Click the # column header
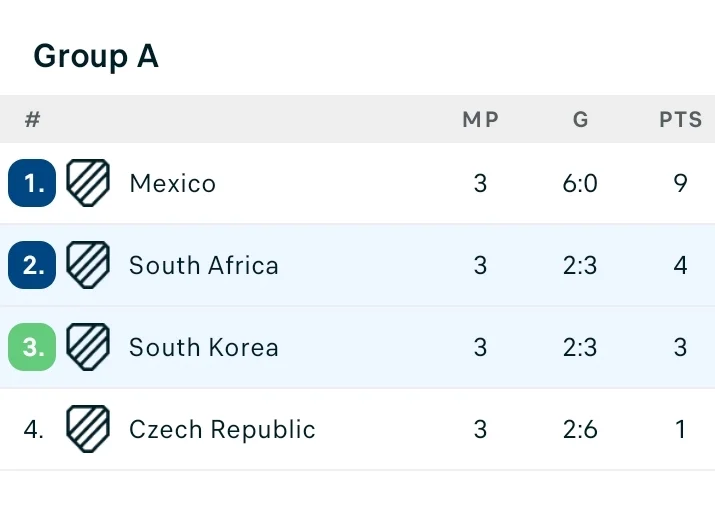Screen dimensions: 715x516 click(x=32, y=119)
